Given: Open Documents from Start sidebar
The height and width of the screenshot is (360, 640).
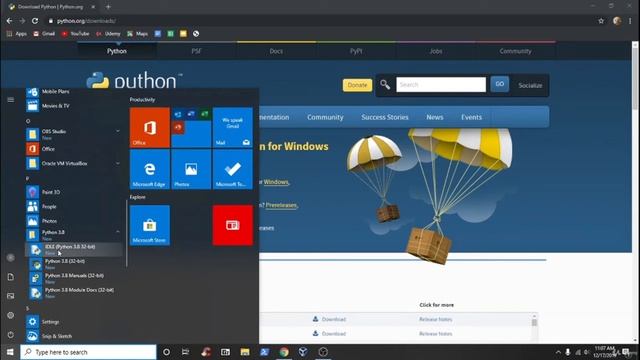Looking at the screenshot, I should click(x=11, y=277).
